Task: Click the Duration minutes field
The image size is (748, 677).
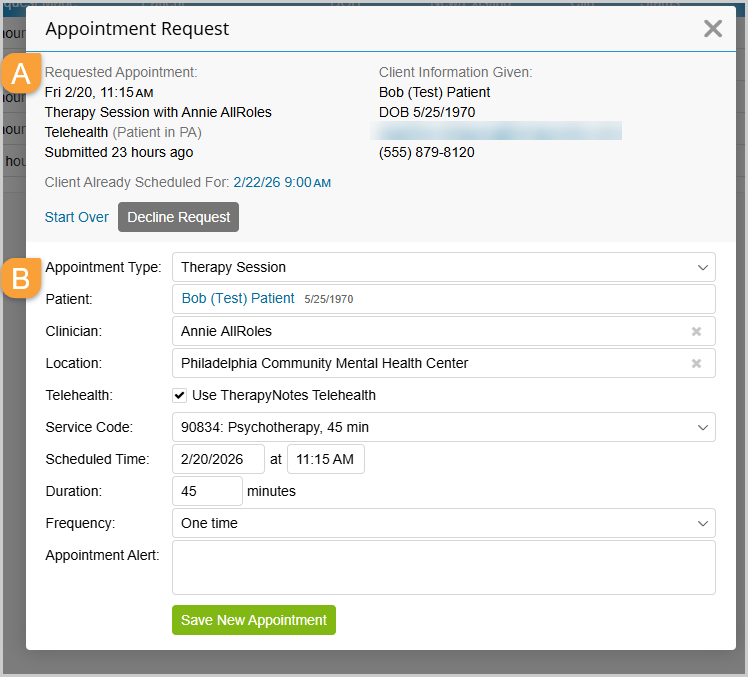Action: (x=207, y=491)
